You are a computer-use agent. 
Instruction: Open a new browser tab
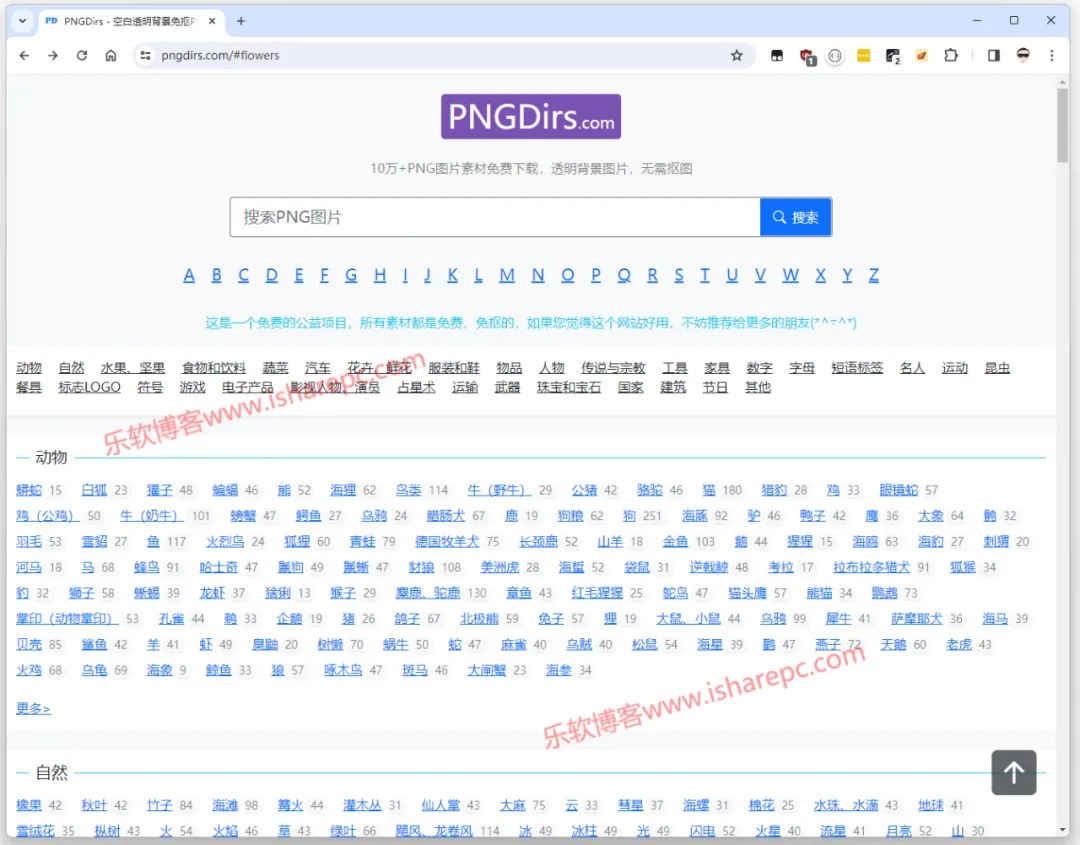point(241,21)
